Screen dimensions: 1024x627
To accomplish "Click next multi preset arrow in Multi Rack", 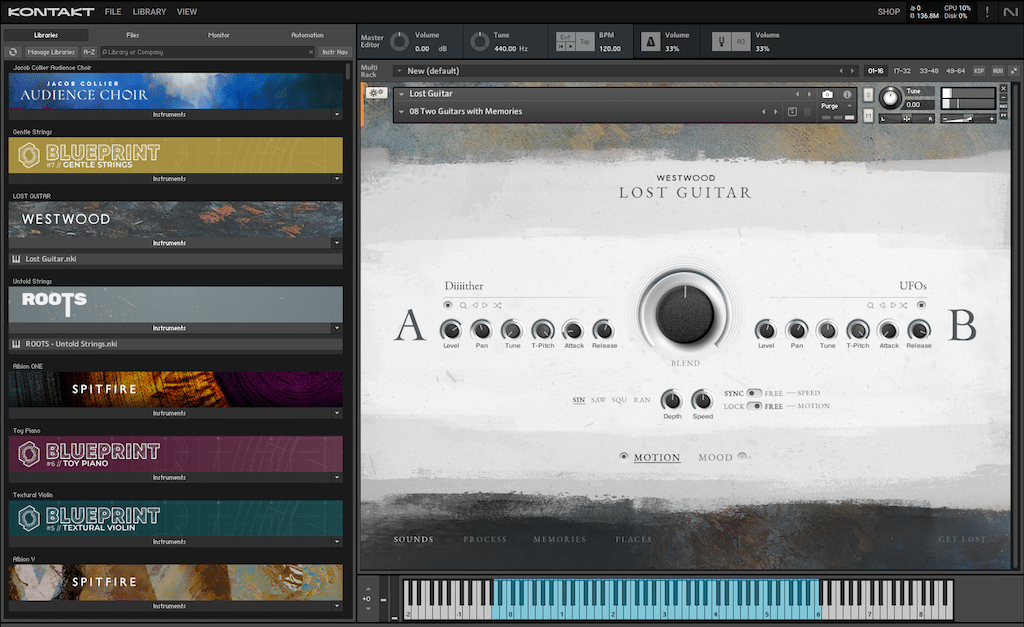I will 852,71.
